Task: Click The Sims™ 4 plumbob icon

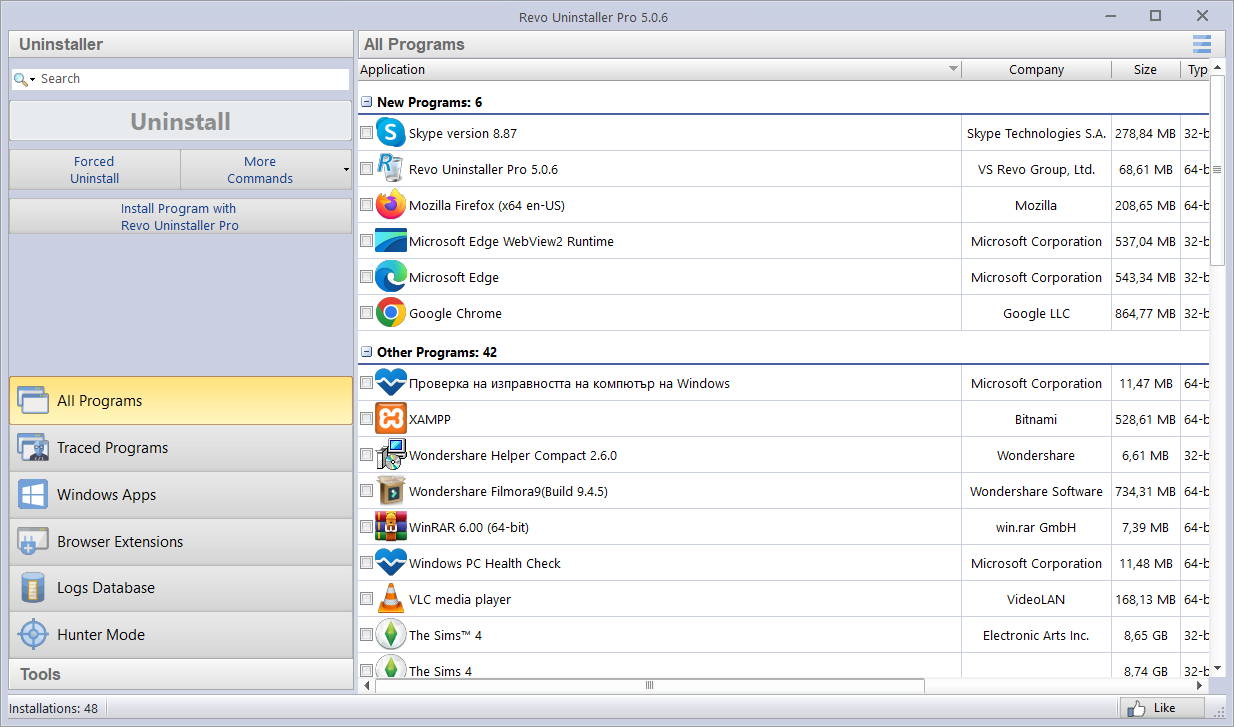Action: (390, 635)
